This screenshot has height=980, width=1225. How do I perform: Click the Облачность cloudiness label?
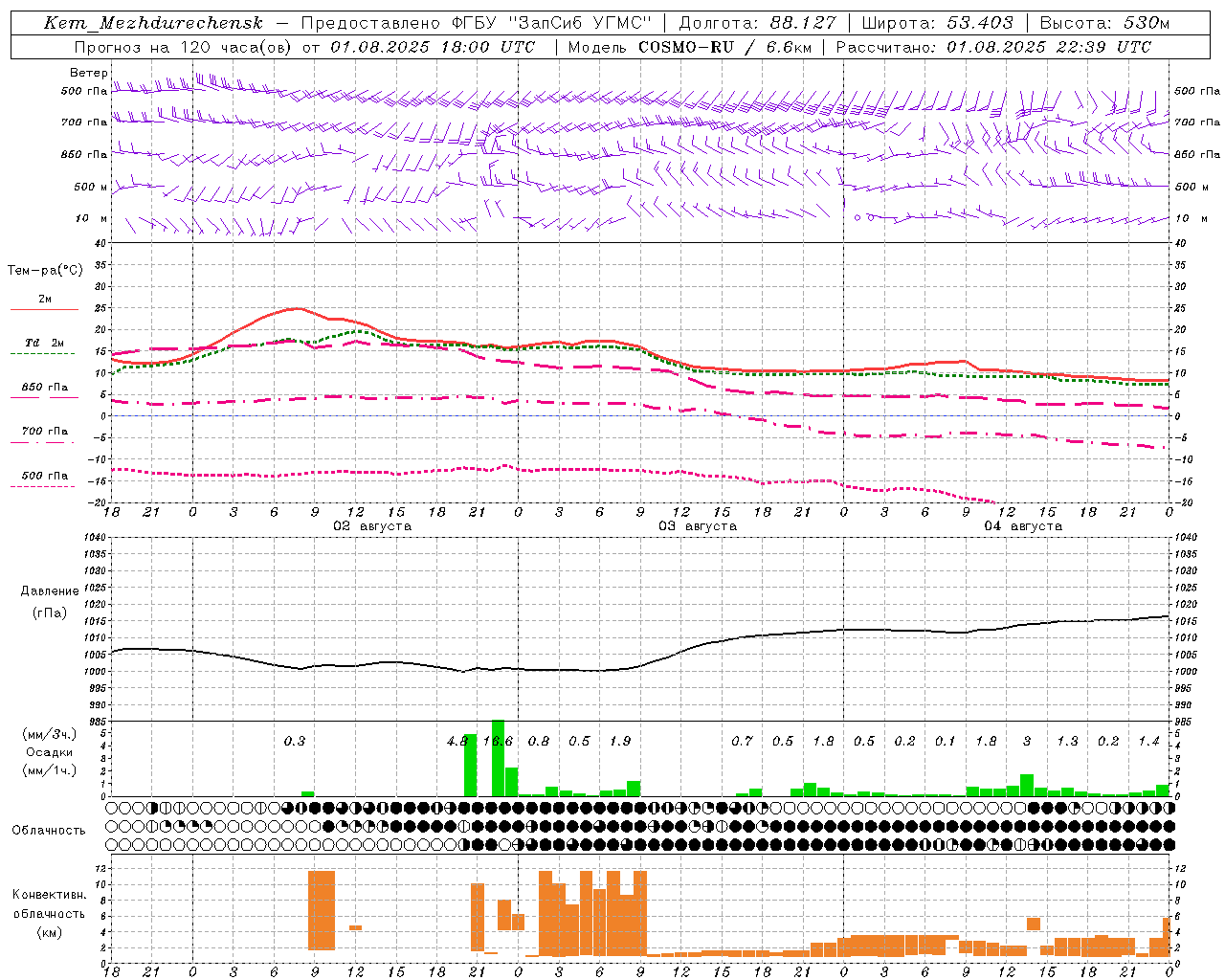[x=49, y=831]
